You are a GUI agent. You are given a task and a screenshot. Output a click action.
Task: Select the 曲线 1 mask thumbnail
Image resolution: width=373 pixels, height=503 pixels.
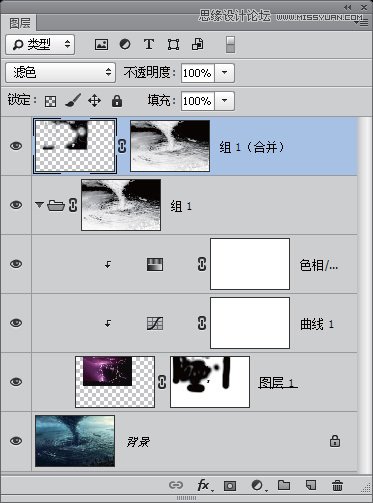pyautogui.click(x=250, y=323)
